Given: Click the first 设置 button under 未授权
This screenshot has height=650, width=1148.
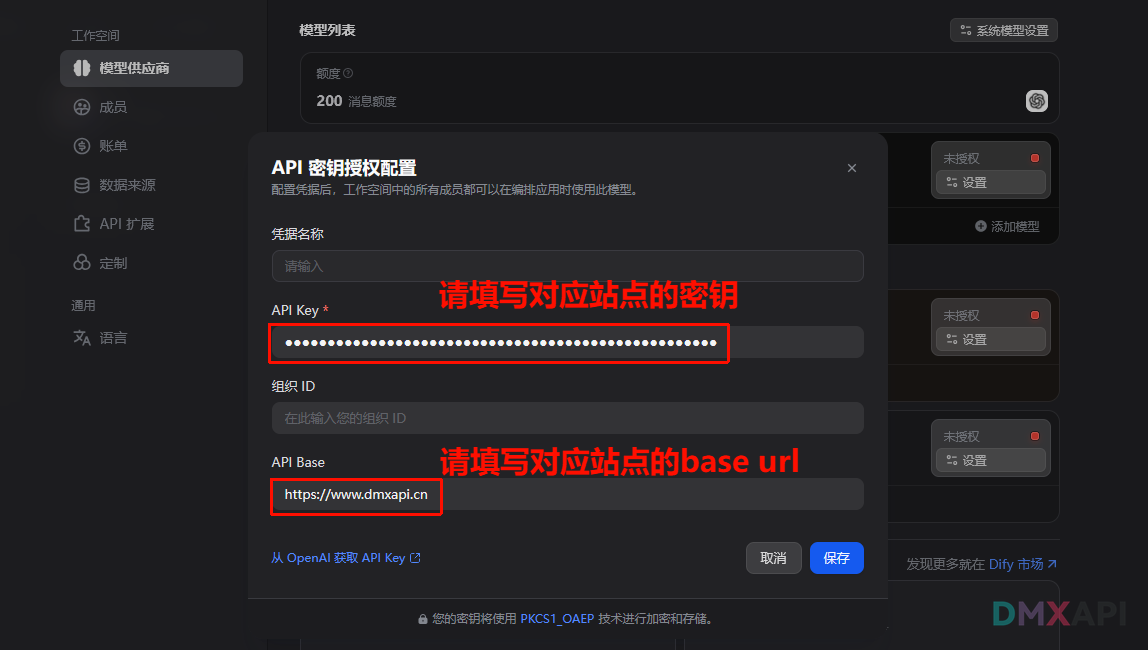Looking at the screenshot, I should coord(991,182).
